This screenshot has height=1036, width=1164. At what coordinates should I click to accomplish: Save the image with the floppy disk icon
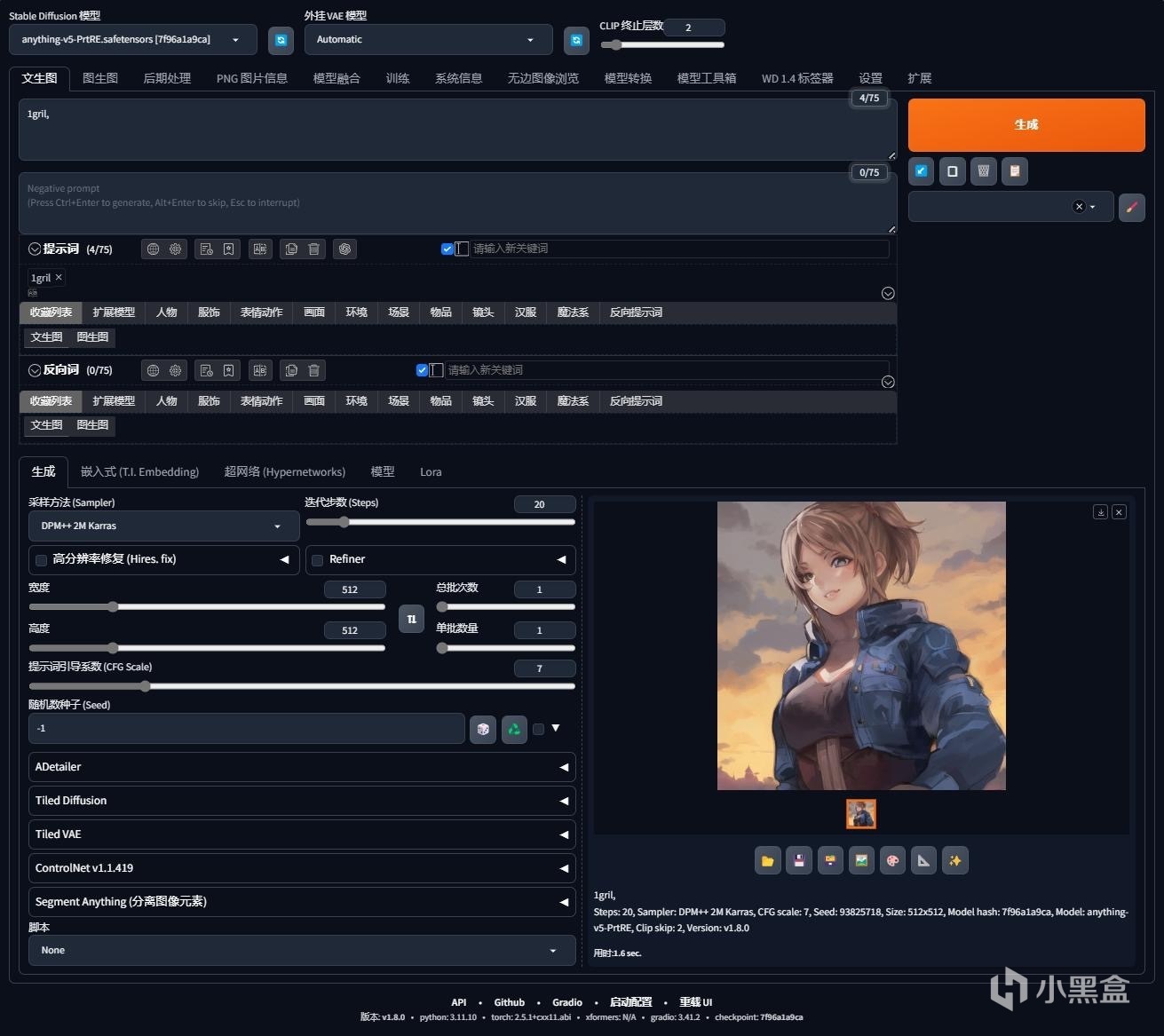pyautogui.click(x=799, y=860)
